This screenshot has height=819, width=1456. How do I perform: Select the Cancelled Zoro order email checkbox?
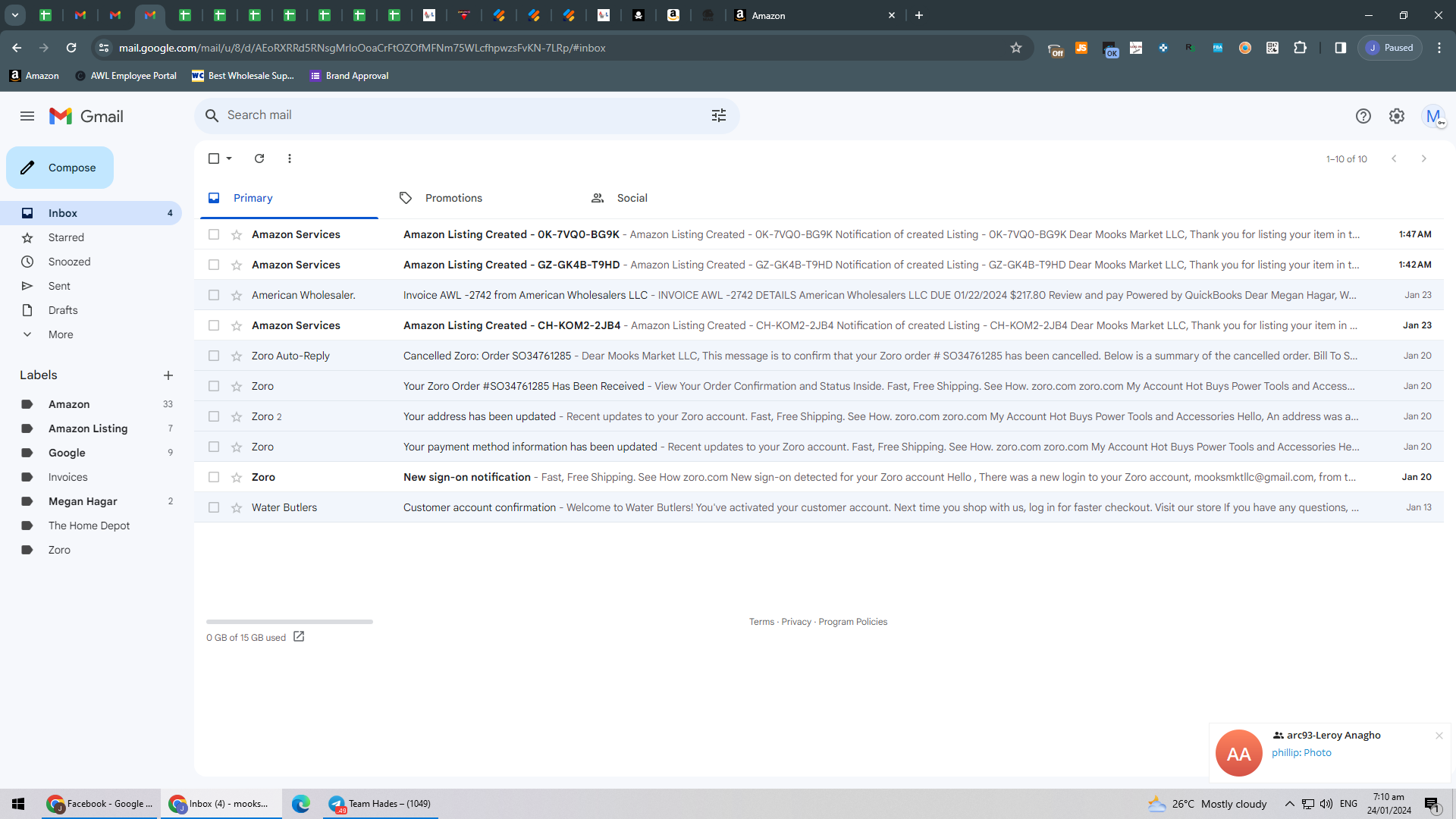(x=214, y=356)
